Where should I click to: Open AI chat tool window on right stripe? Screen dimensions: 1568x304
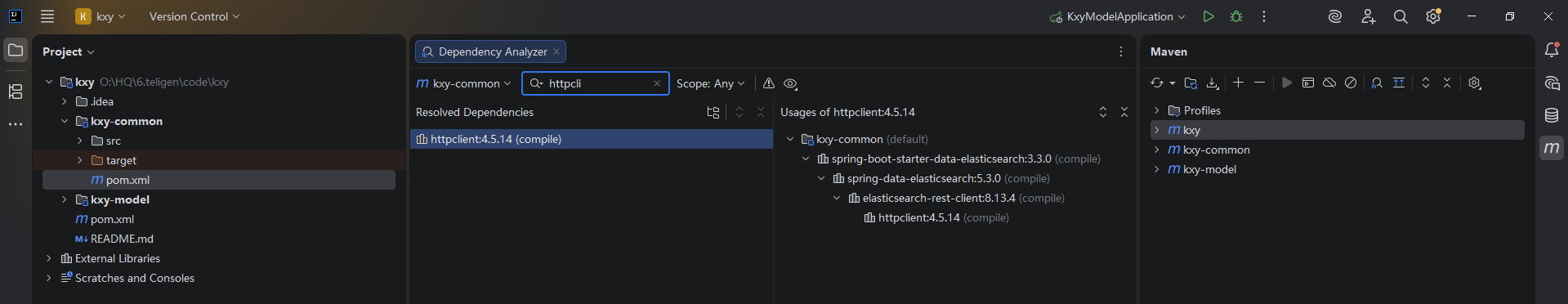[1552, 83]
